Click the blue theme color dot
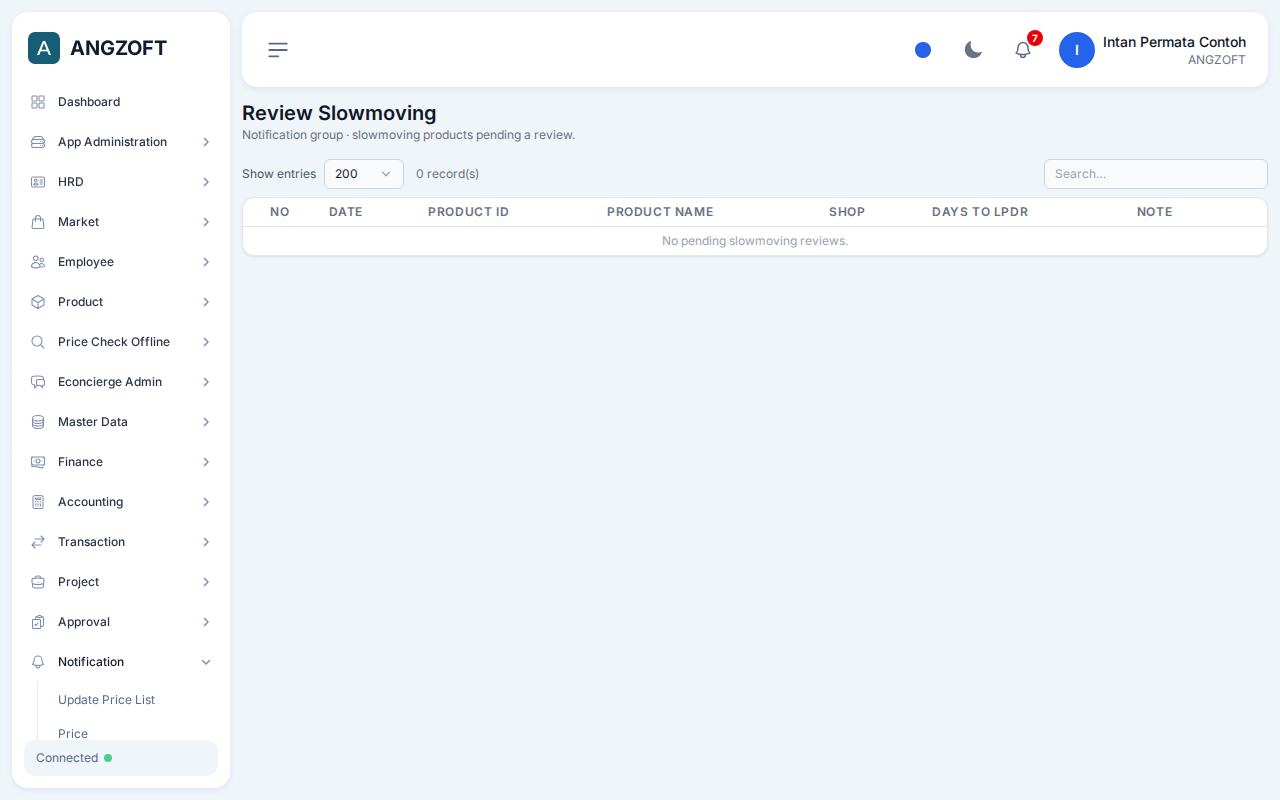Screen dimensions: 1280x800 tap(923, 50)
